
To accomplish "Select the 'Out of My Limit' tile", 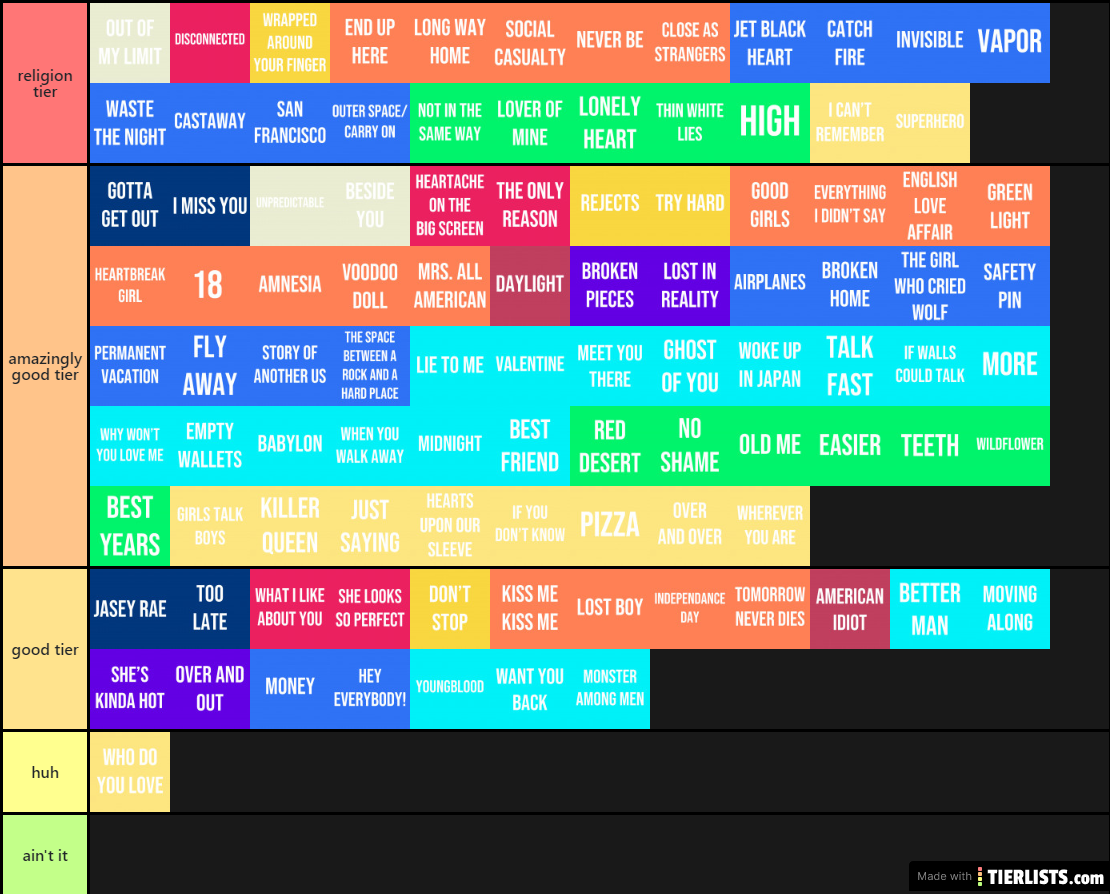I will 130,43.
